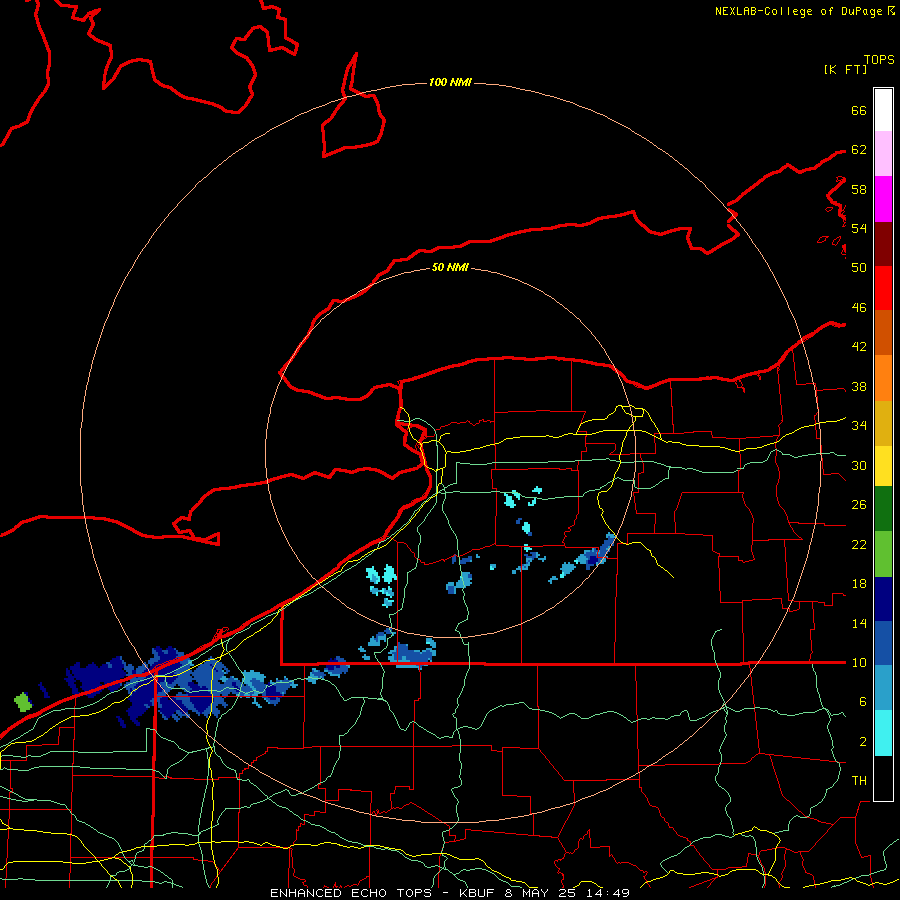Click the legend value '22'
Image resolution: width=900 pixels, height=900 pixels.
(859, 544)
